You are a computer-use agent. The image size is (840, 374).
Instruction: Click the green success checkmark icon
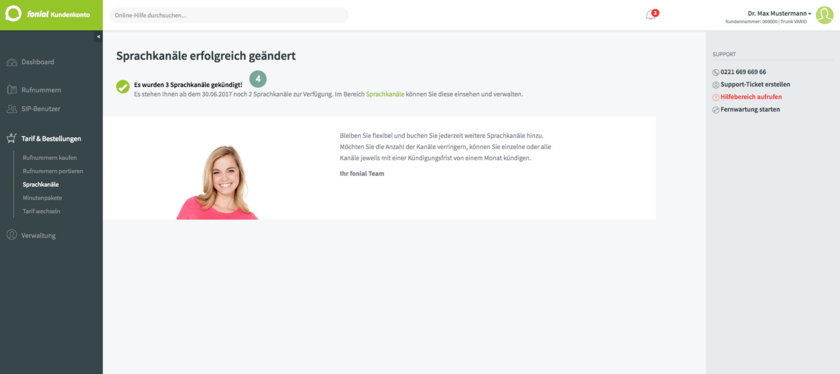click(x=123, y=86)
